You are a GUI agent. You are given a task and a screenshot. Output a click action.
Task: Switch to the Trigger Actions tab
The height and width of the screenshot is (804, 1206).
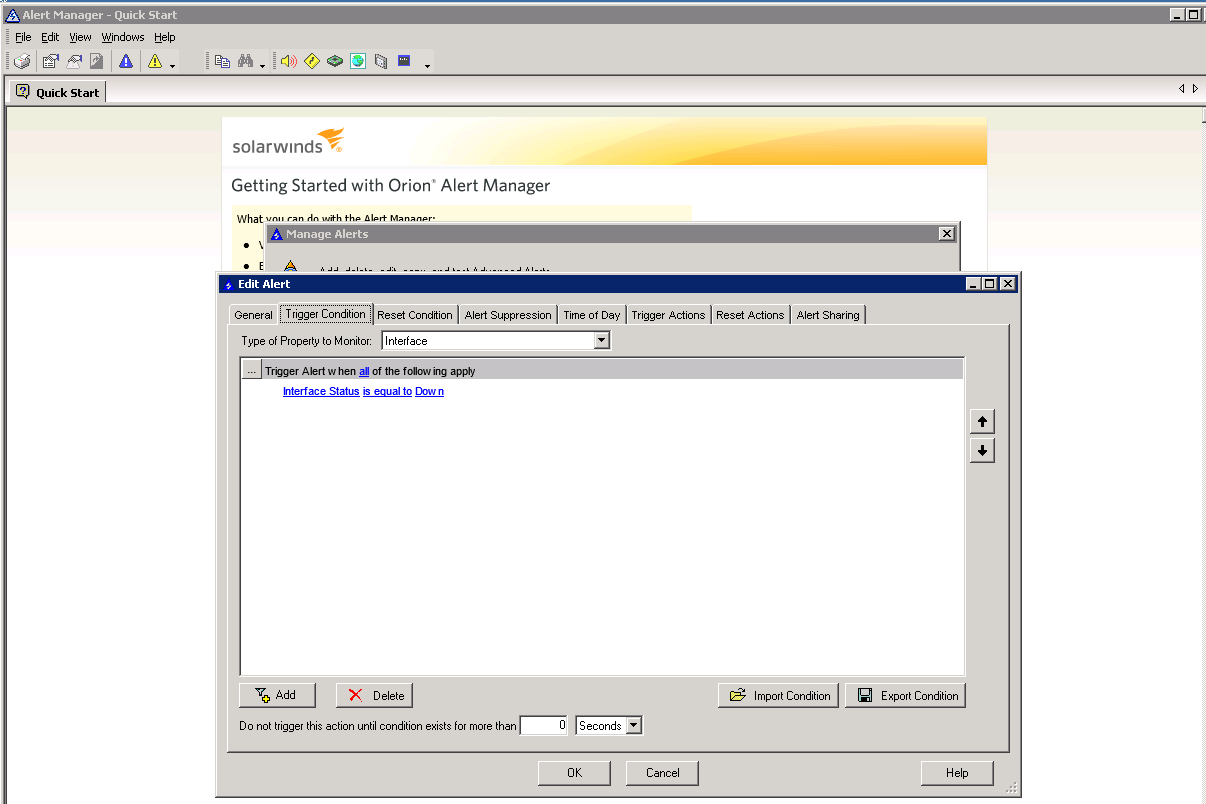668,314
